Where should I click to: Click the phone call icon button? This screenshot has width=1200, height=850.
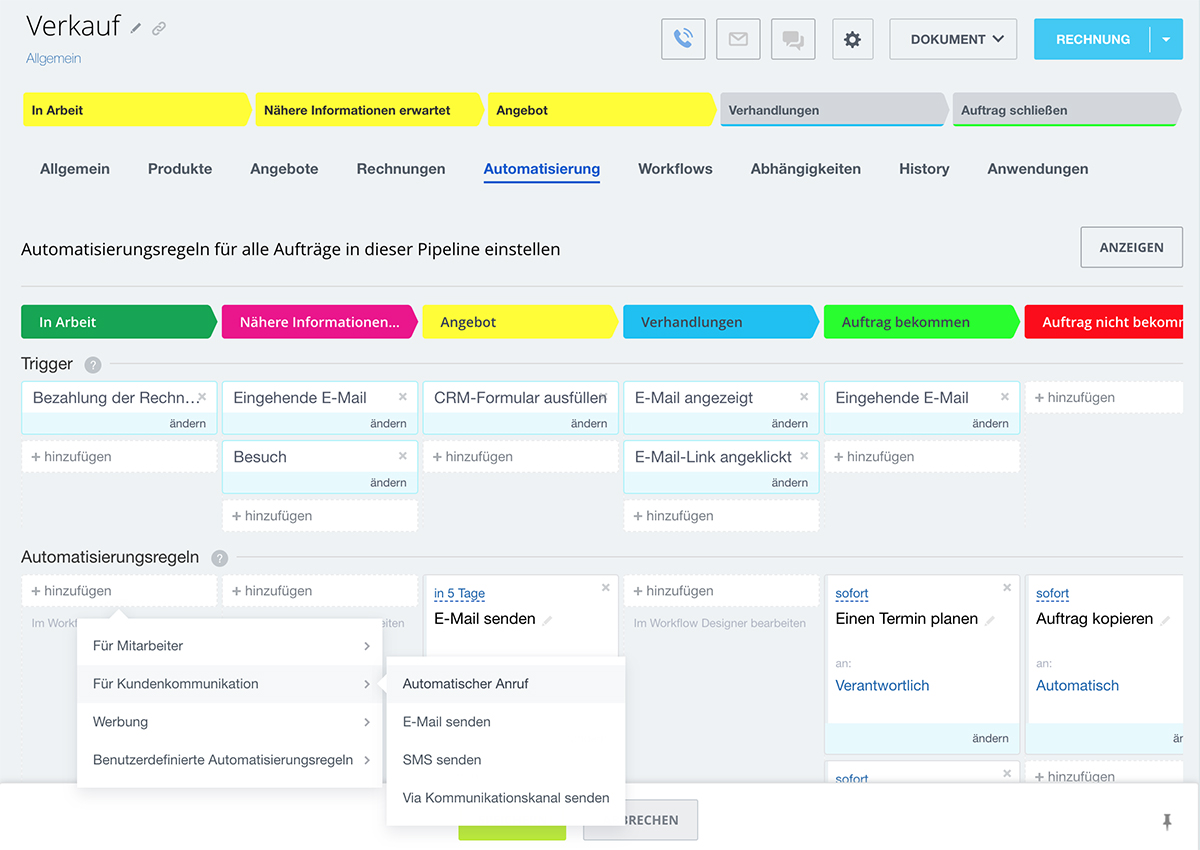pos(683,39)
